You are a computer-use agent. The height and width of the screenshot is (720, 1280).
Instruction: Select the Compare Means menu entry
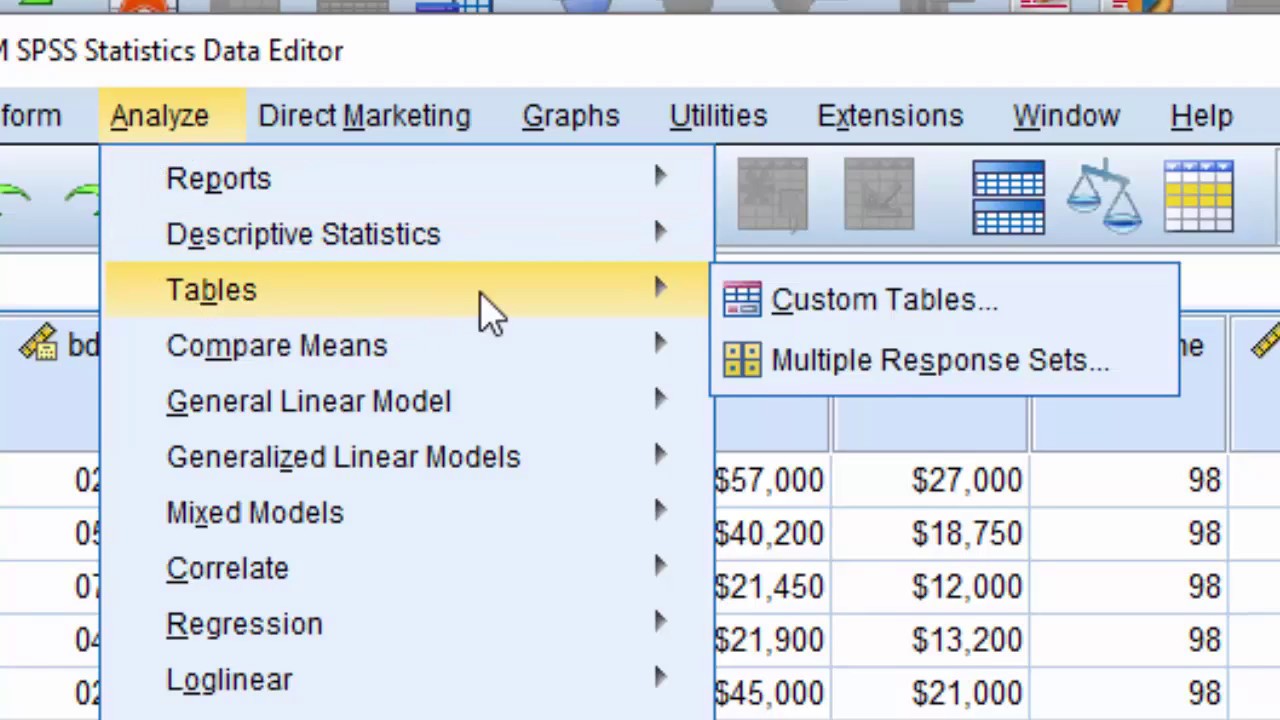click(276, 346)
